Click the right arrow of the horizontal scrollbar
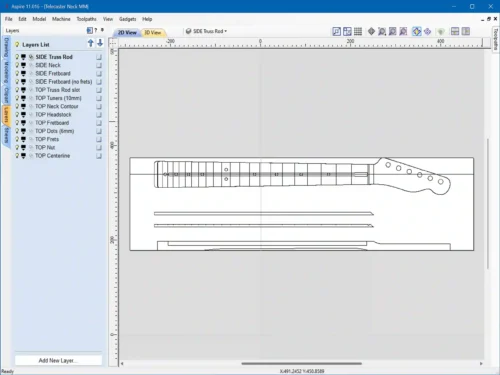Viewport: 500px width, 375px height. coord(481,363)
